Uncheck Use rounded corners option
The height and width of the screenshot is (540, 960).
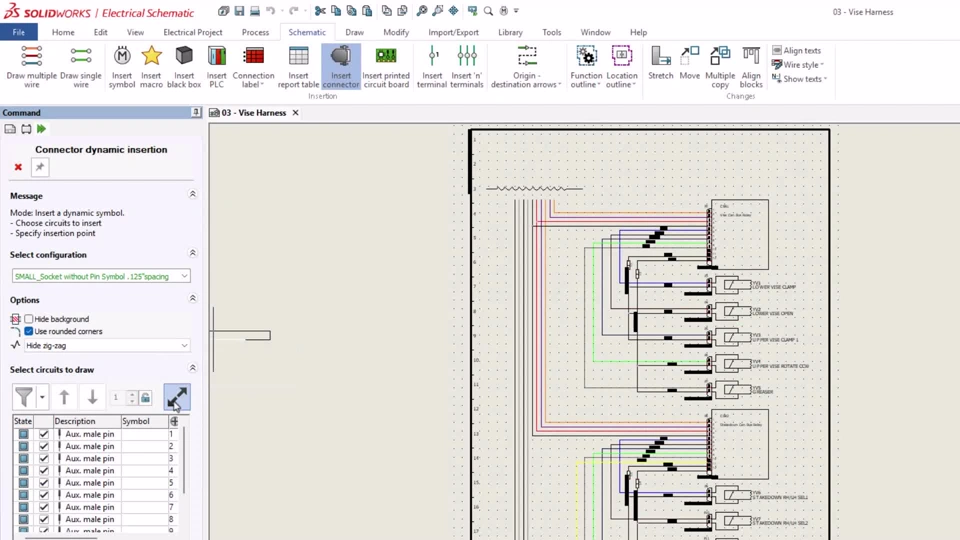[x=29, y=331]
